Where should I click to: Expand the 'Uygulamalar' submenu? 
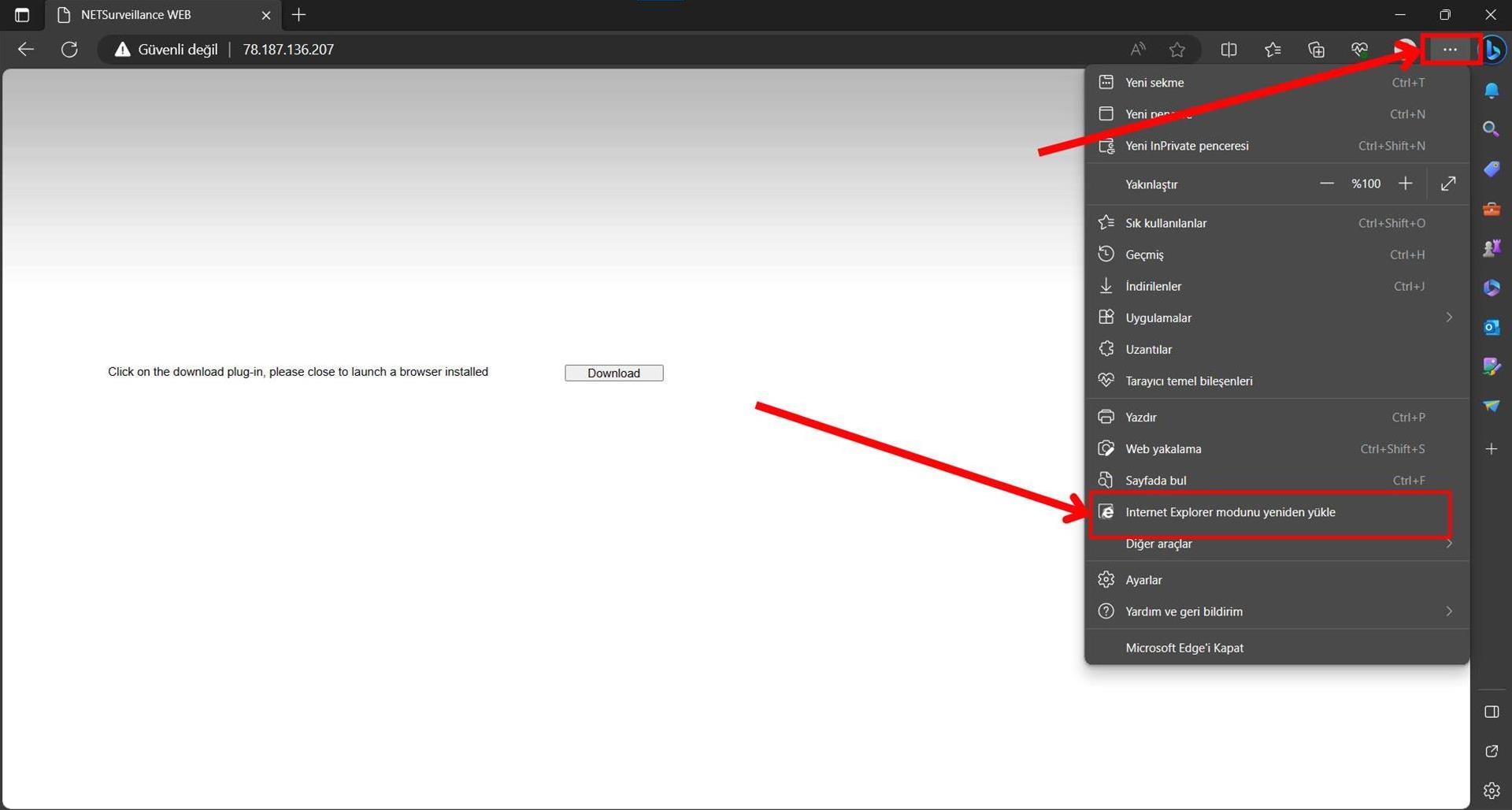click(x=1277, y=318)
